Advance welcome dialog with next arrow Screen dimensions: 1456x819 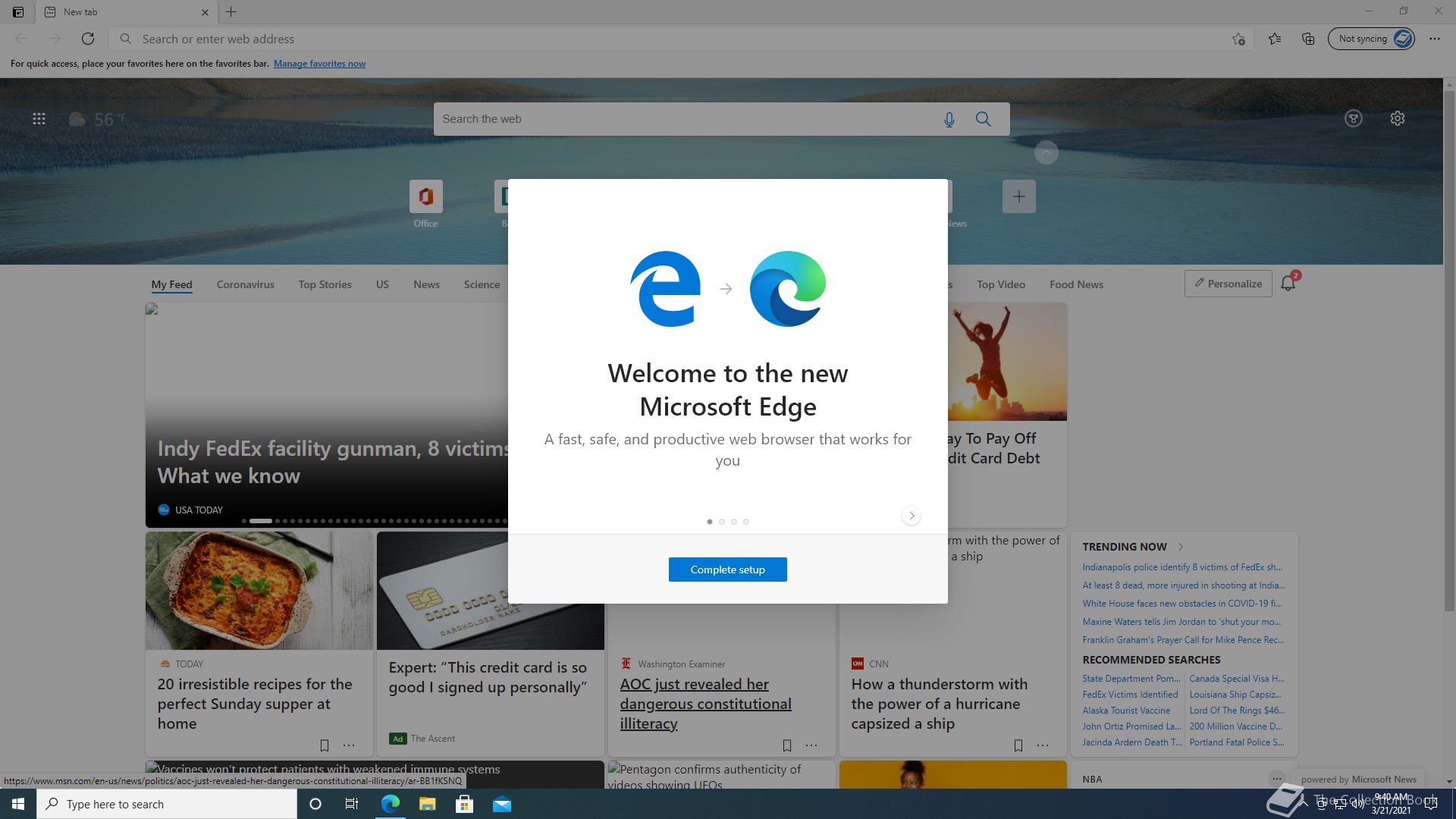(x=912, y=516)
